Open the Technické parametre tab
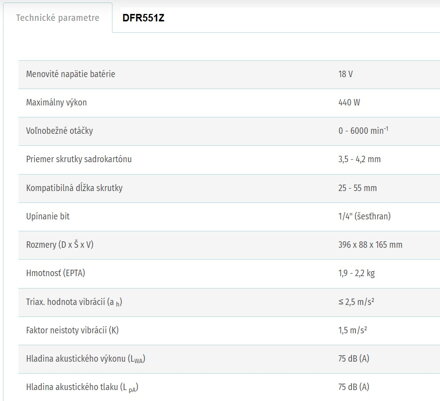This screenshot has height=401, width=440. (x=58, y=18)
